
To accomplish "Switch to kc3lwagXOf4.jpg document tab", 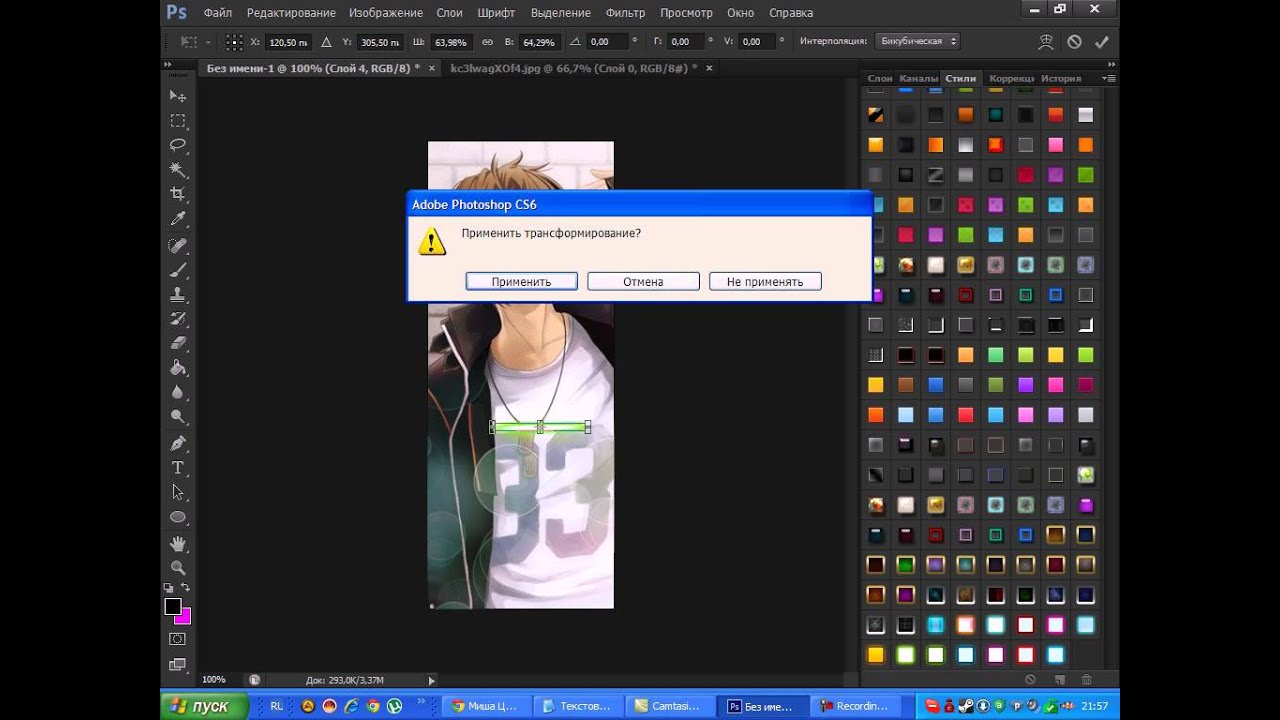I will click(573, 69).
